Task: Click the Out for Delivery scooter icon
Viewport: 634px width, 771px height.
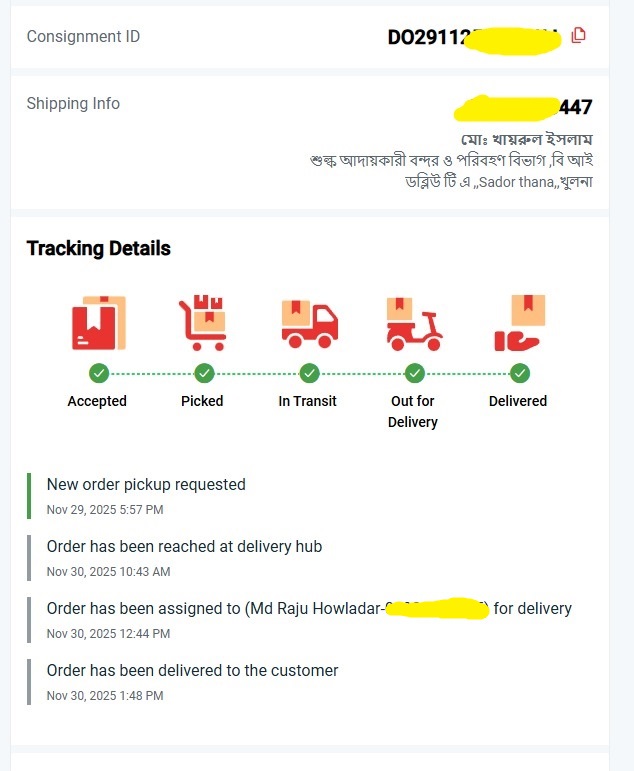Action: [414, 323]
